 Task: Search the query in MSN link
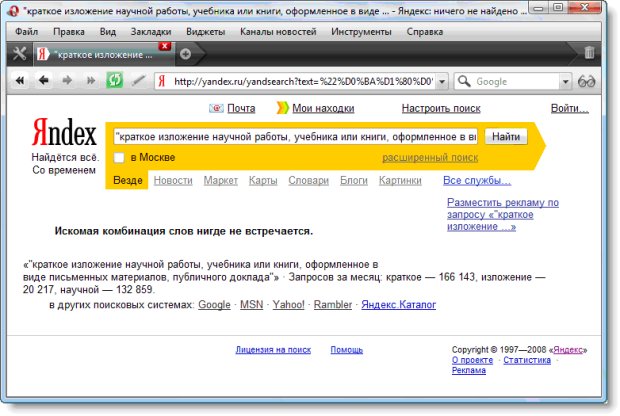point(251,304)
